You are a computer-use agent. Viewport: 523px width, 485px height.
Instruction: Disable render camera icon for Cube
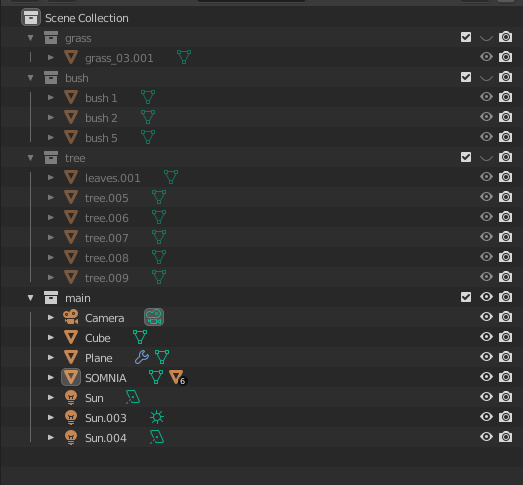[505, 337]
